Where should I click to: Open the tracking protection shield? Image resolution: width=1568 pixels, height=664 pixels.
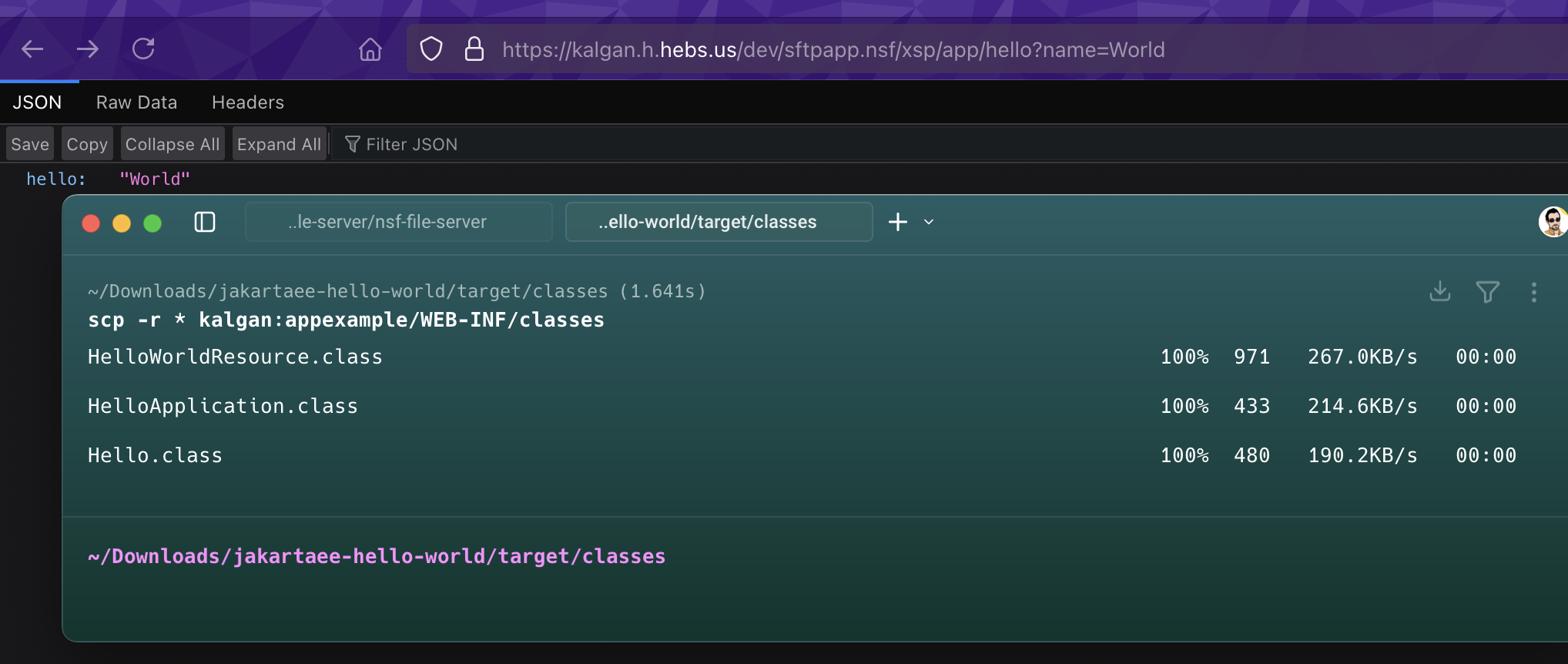[x=431, y=49]
